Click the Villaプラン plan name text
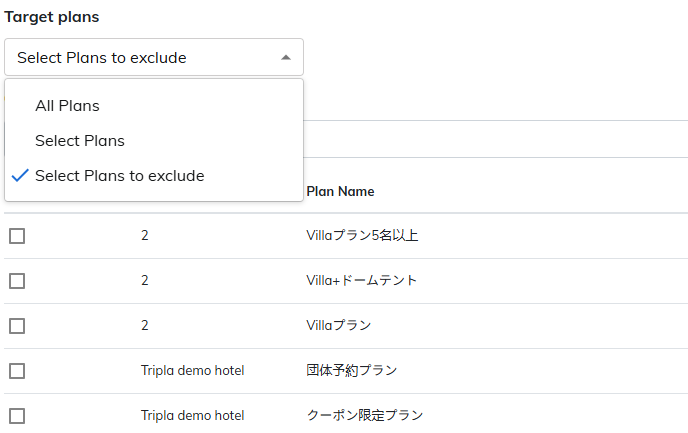The image size is (688, 433). tap(339, 326)
